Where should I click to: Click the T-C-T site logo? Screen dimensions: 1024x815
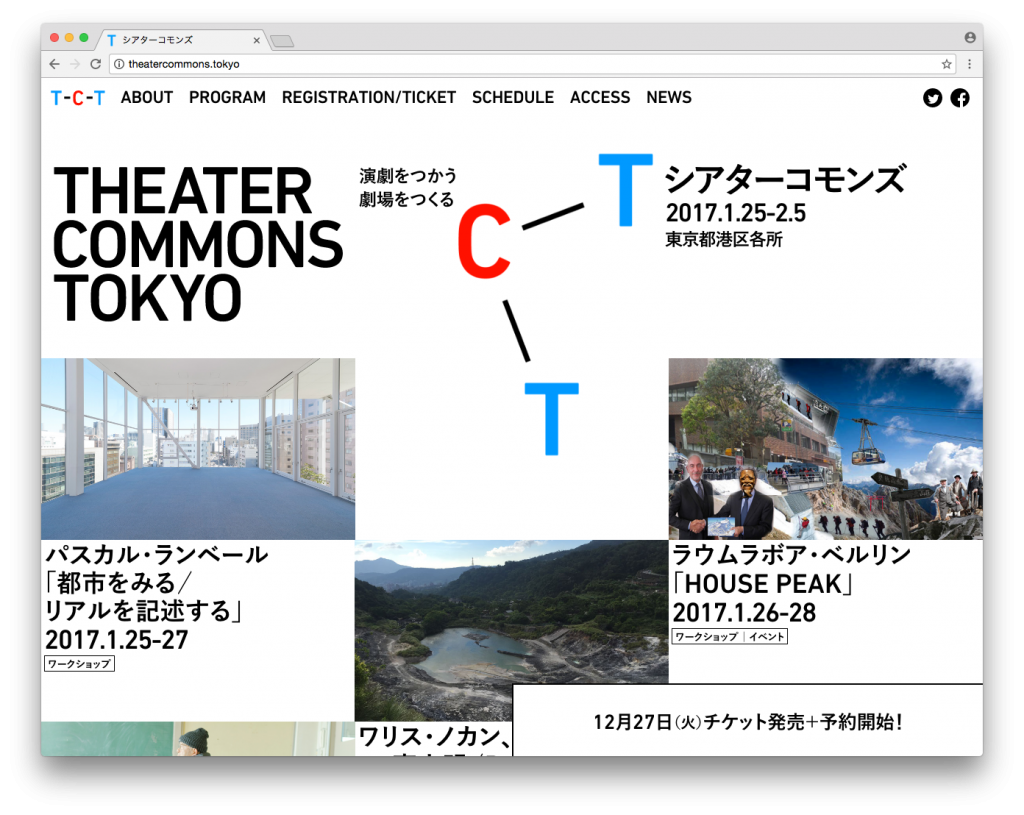click(78, 98)
